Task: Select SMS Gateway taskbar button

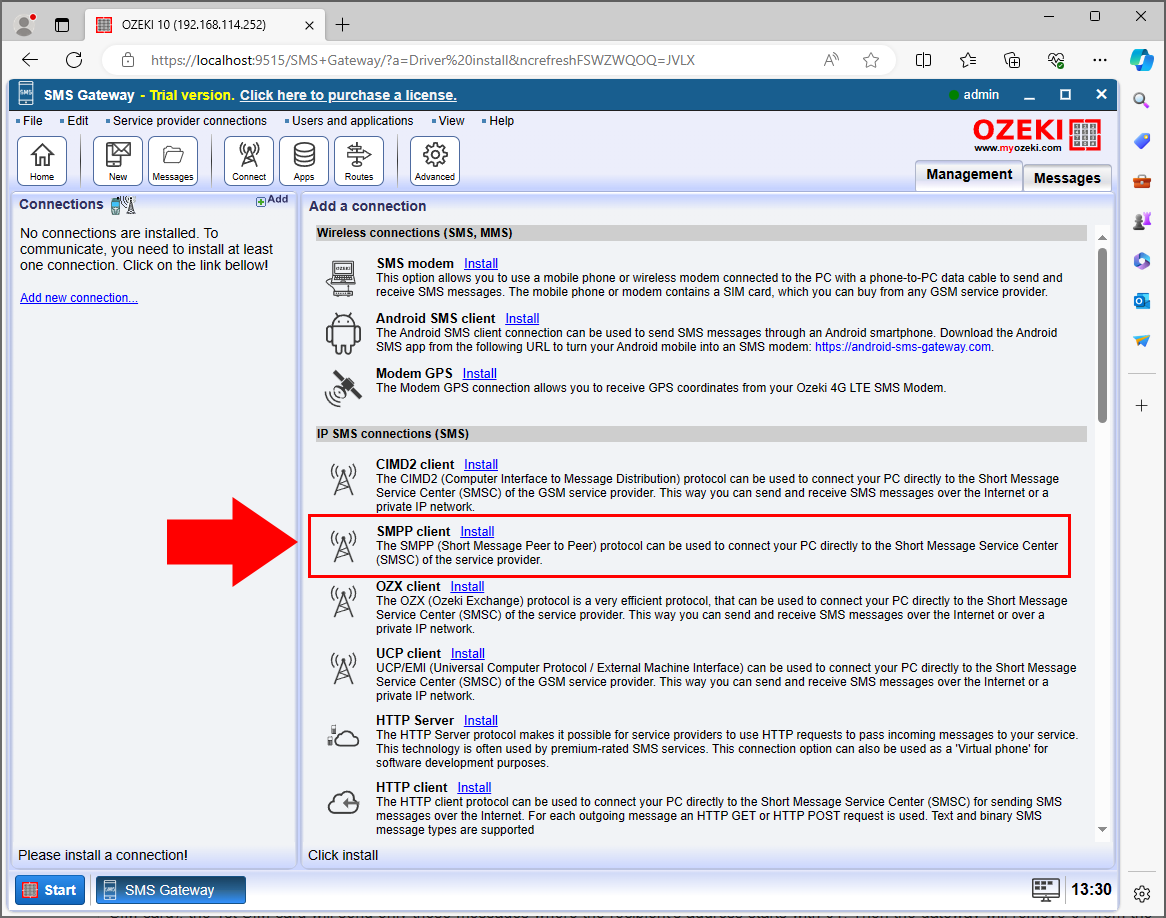Action: (171, 890)
